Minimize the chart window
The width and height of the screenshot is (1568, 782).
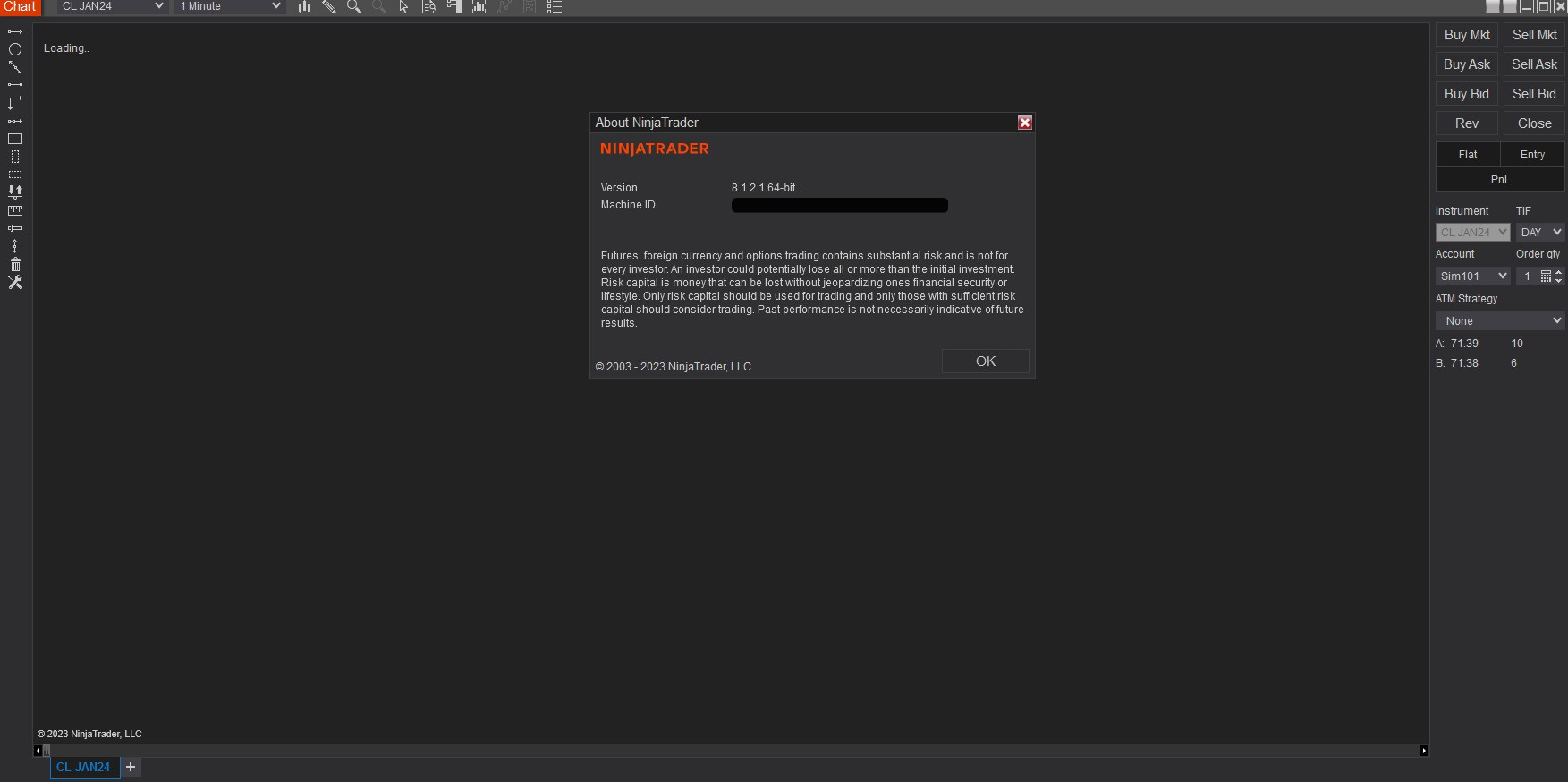point(1527,6)
